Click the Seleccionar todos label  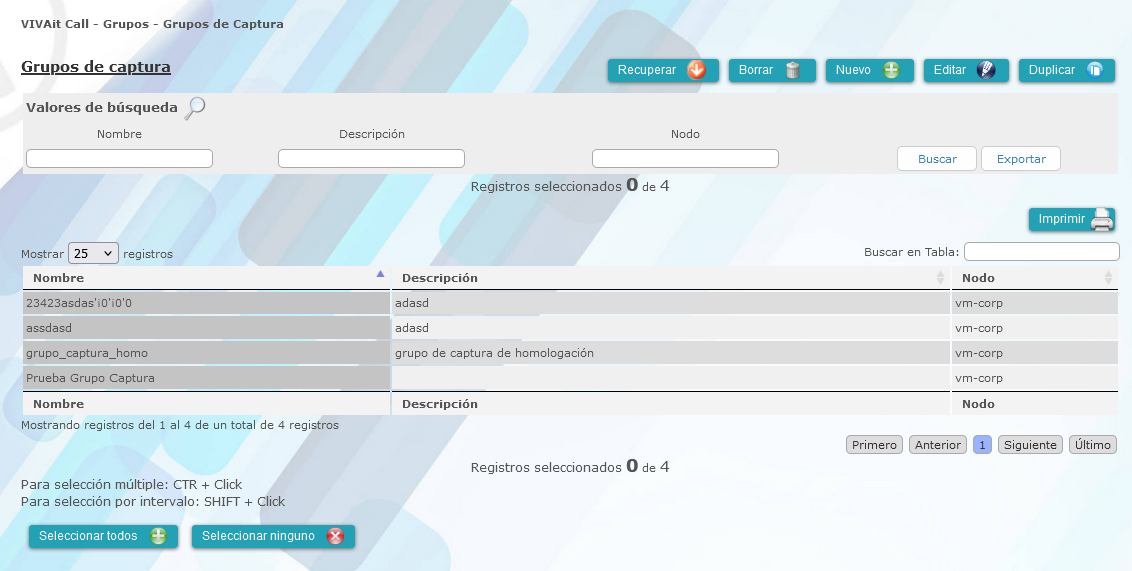click(88, 536)
